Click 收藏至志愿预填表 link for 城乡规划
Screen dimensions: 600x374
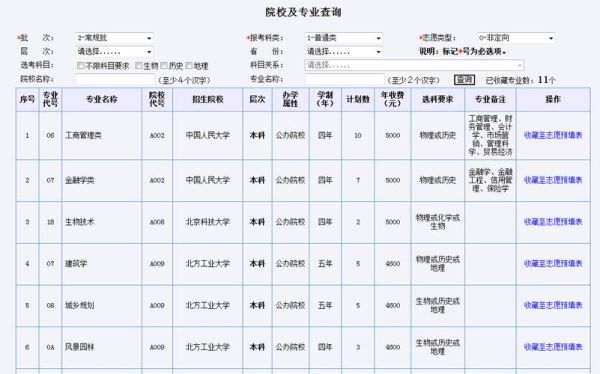[553, 305]
